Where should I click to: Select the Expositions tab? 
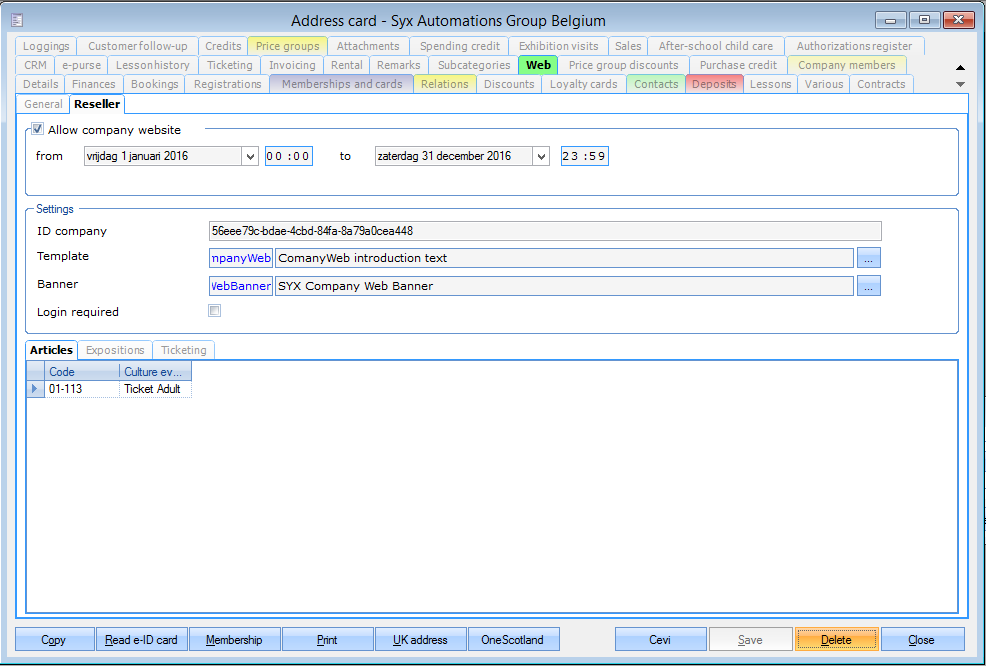pos(115,350)
